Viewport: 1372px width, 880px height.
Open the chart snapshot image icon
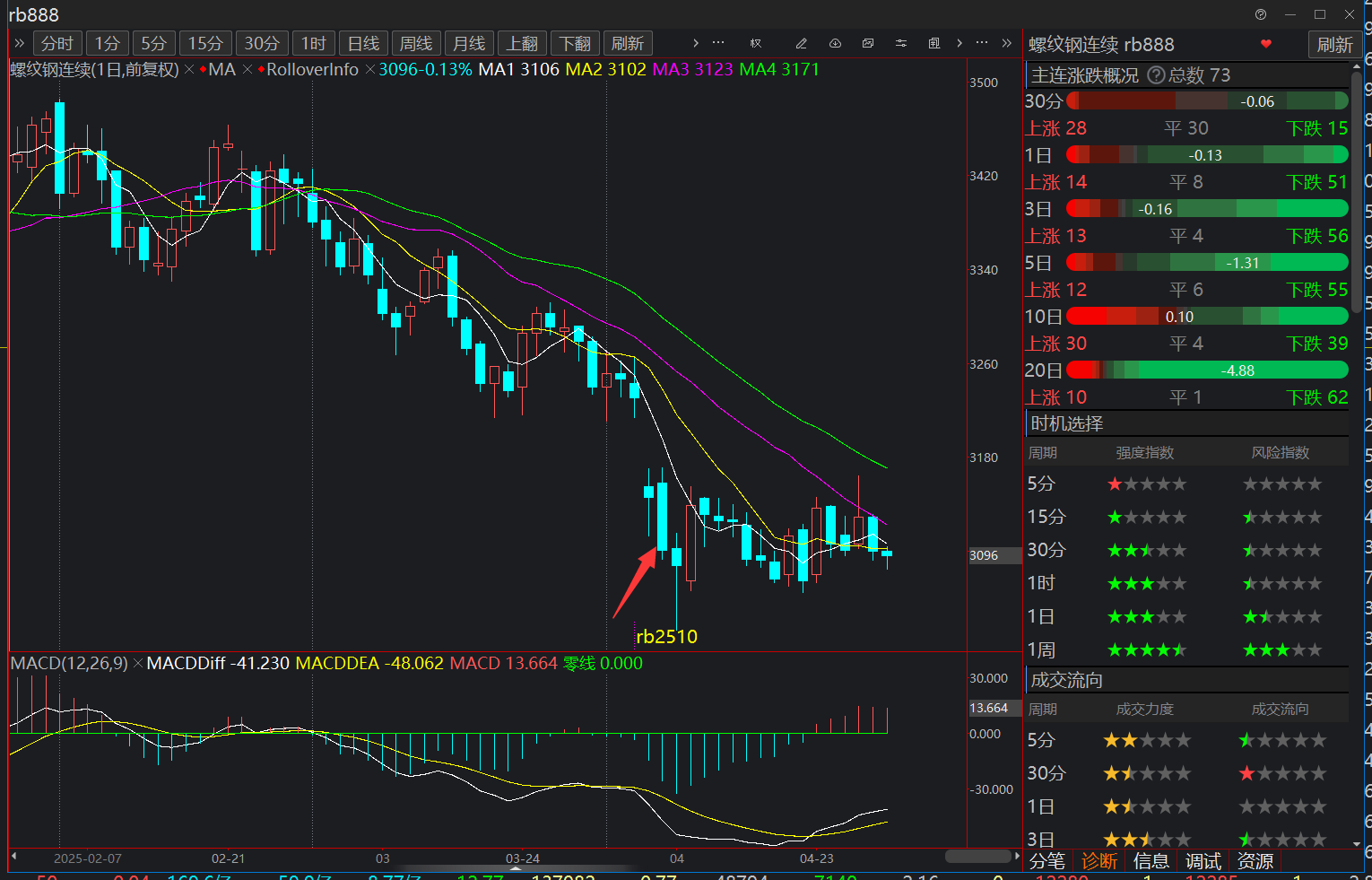(868, 43)
